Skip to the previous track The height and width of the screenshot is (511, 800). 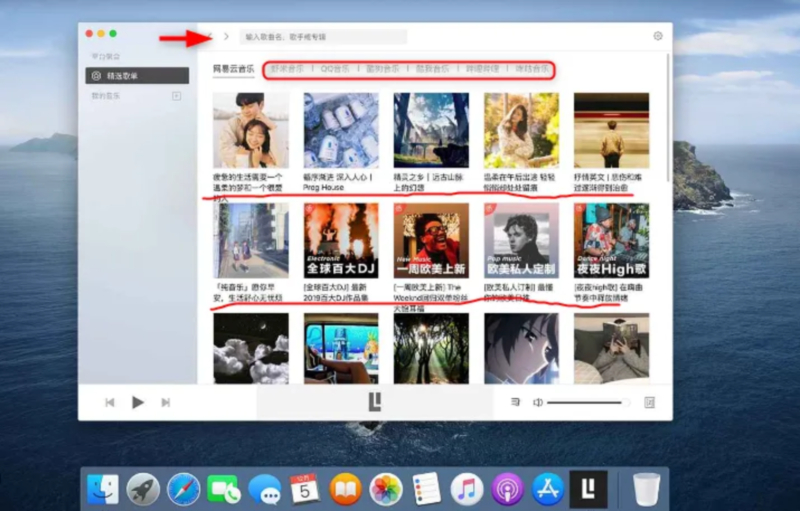tap(110, 402)
